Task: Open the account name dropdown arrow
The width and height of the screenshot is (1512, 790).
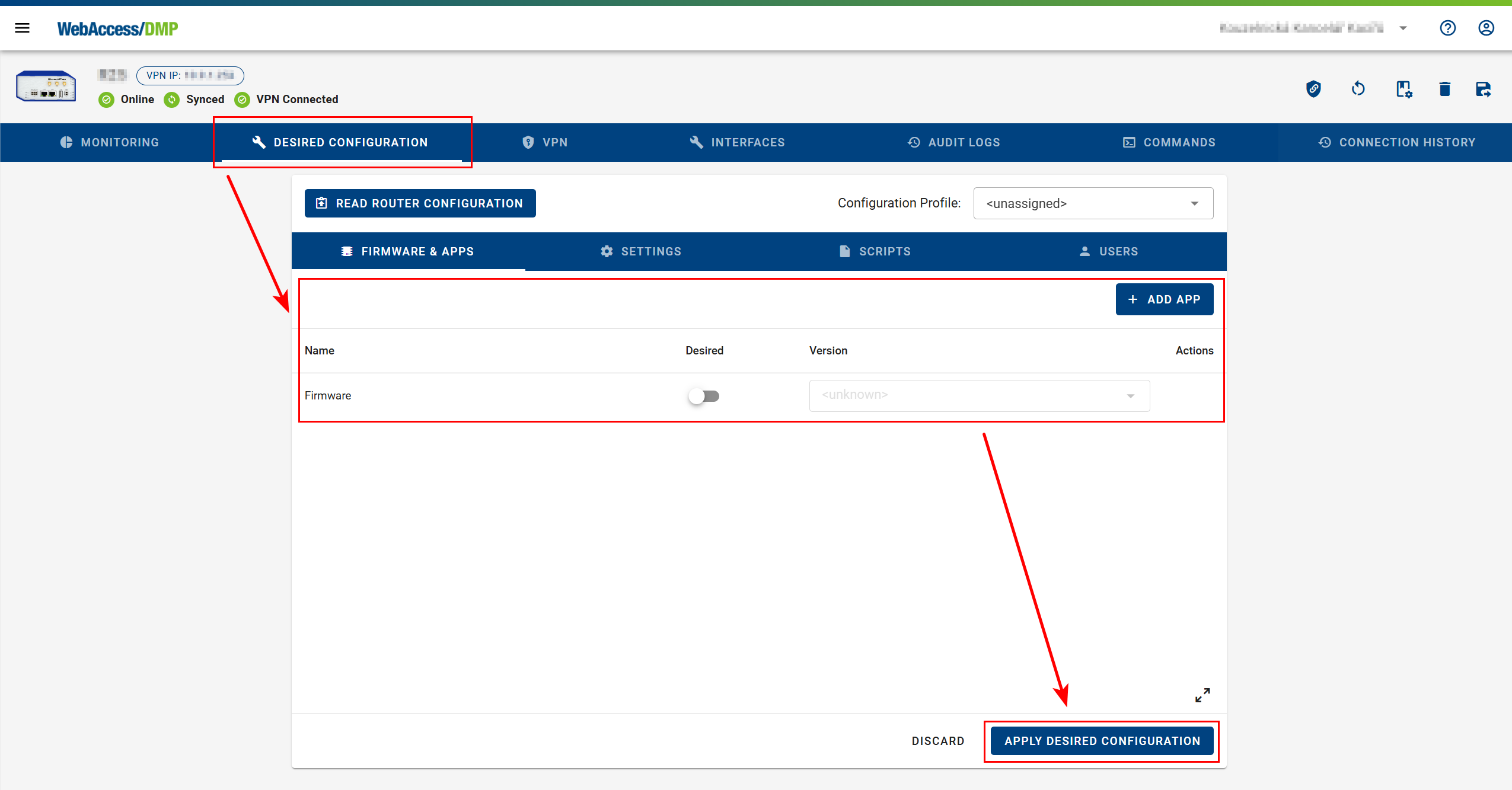Action: click(x=1403, y=28)
